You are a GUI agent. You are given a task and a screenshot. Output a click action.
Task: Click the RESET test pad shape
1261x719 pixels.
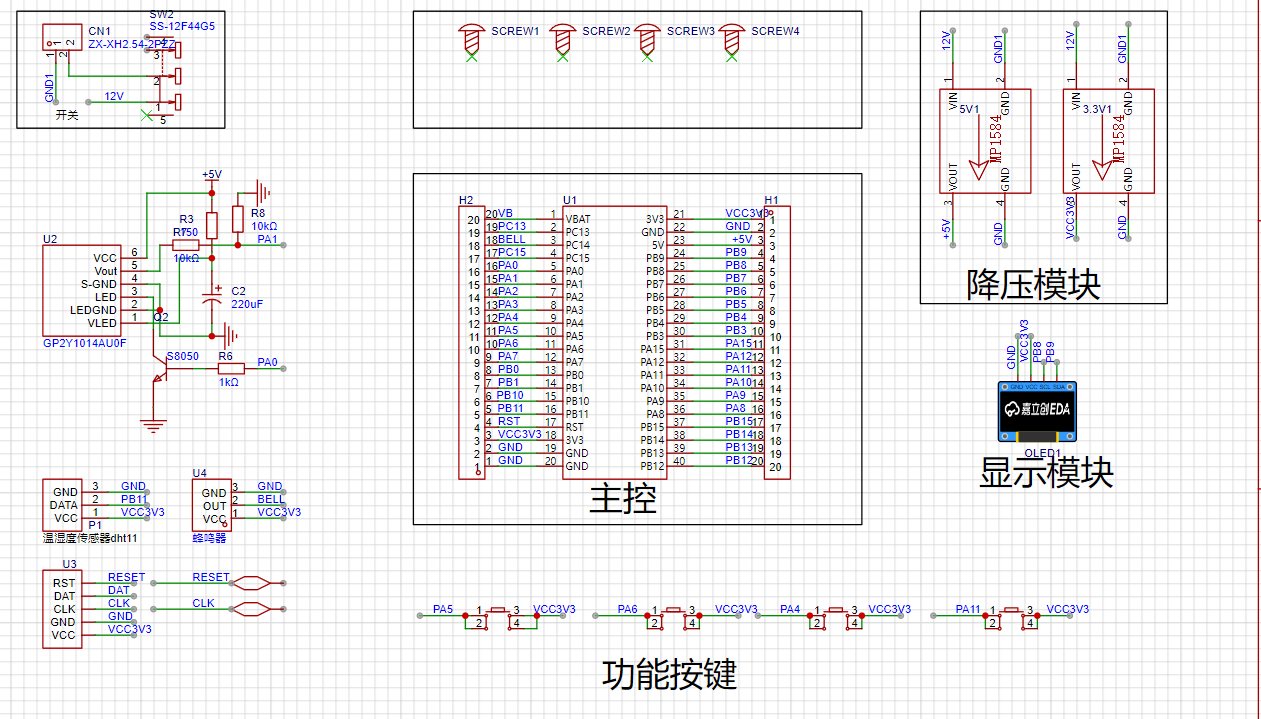250,583
